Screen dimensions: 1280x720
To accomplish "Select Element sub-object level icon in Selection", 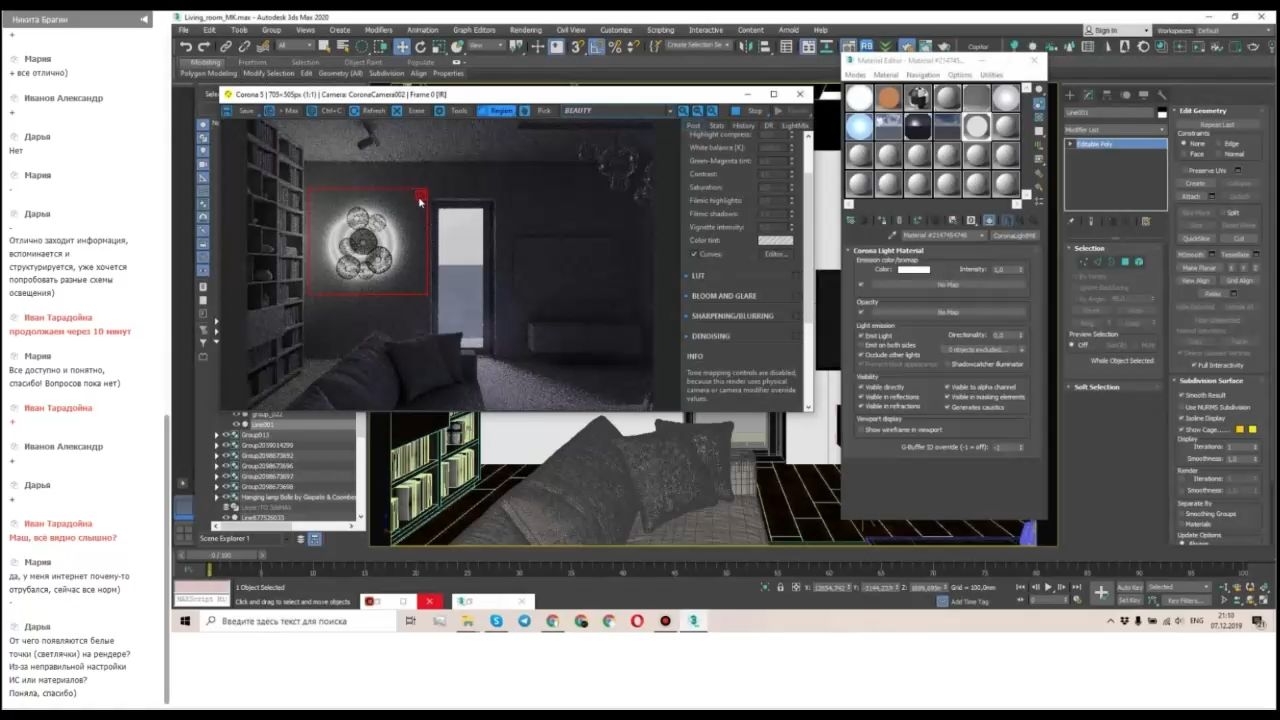I will (x=1139, y=262).
